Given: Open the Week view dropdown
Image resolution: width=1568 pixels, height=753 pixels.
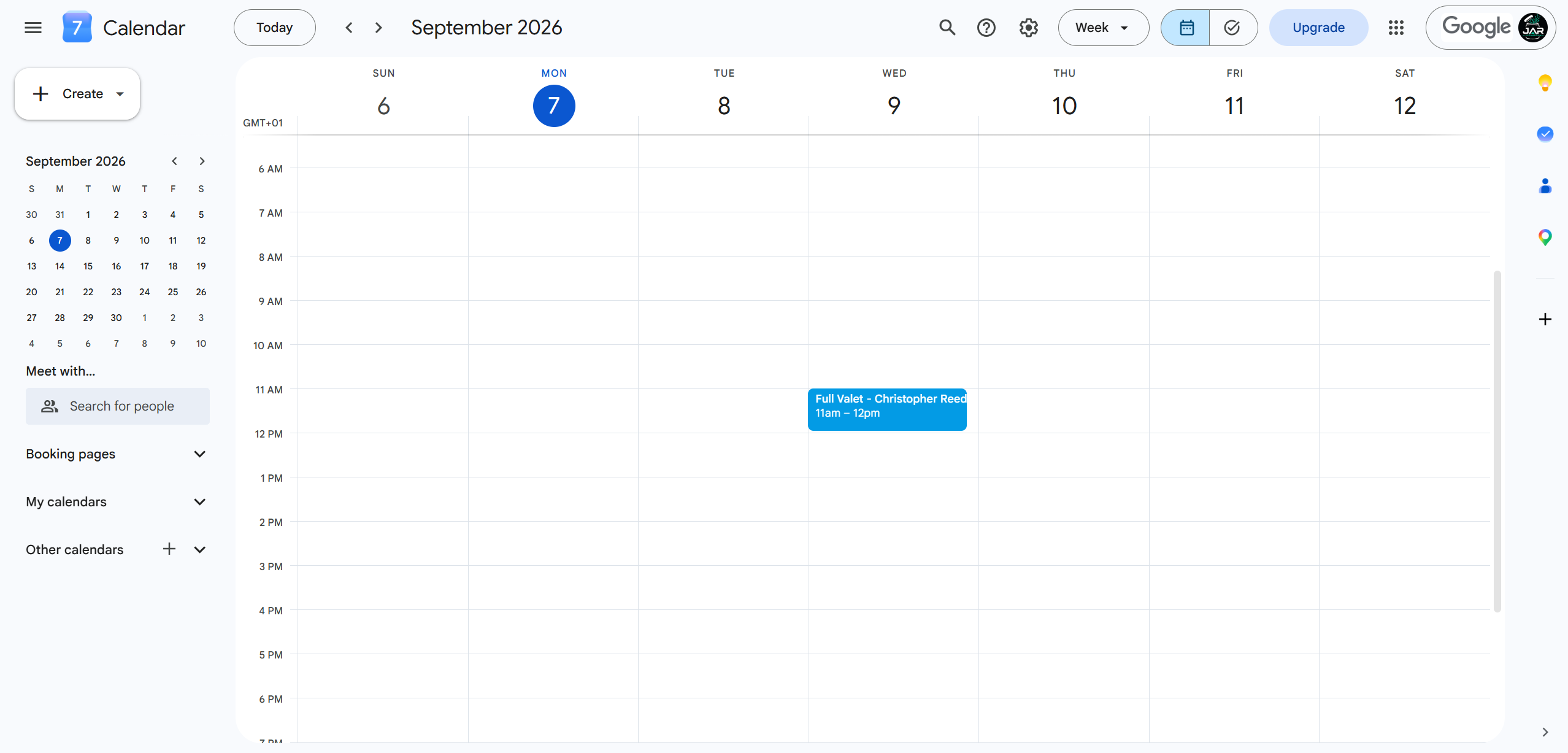Looking at the screenshot, I should pyautogui.click(x=1103, y=28).
